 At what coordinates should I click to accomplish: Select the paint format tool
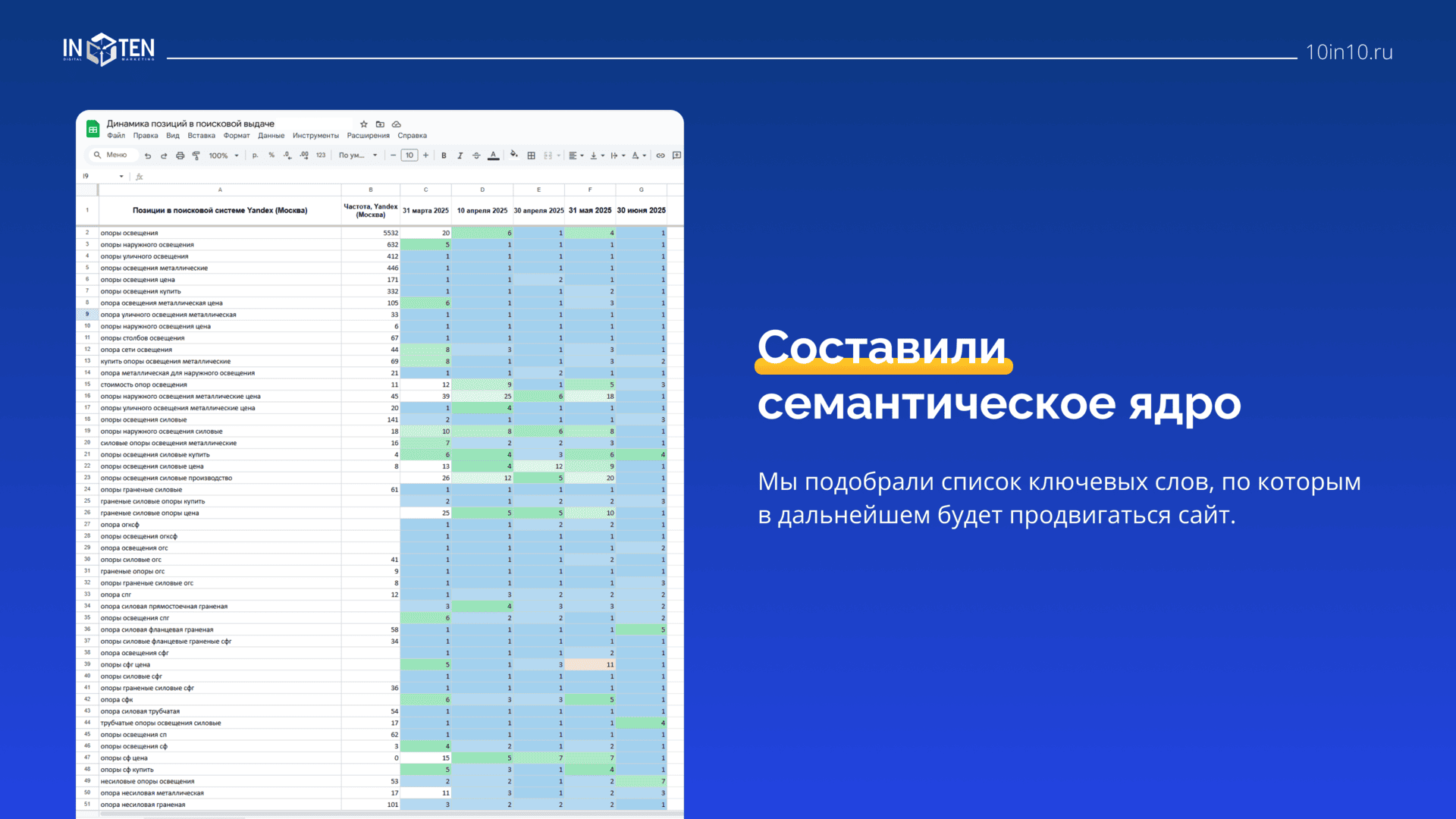pos(196,155)
